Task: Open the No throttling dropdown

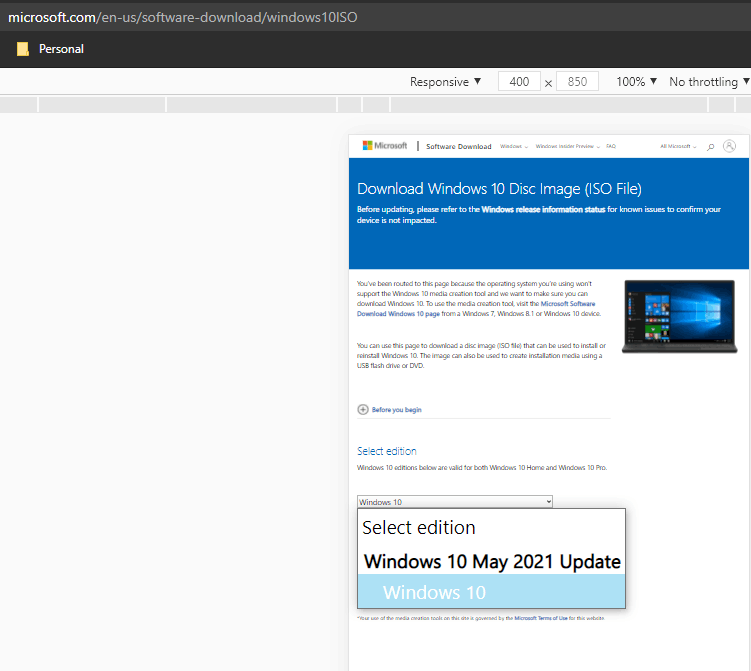Action: [x=709, y=82]
